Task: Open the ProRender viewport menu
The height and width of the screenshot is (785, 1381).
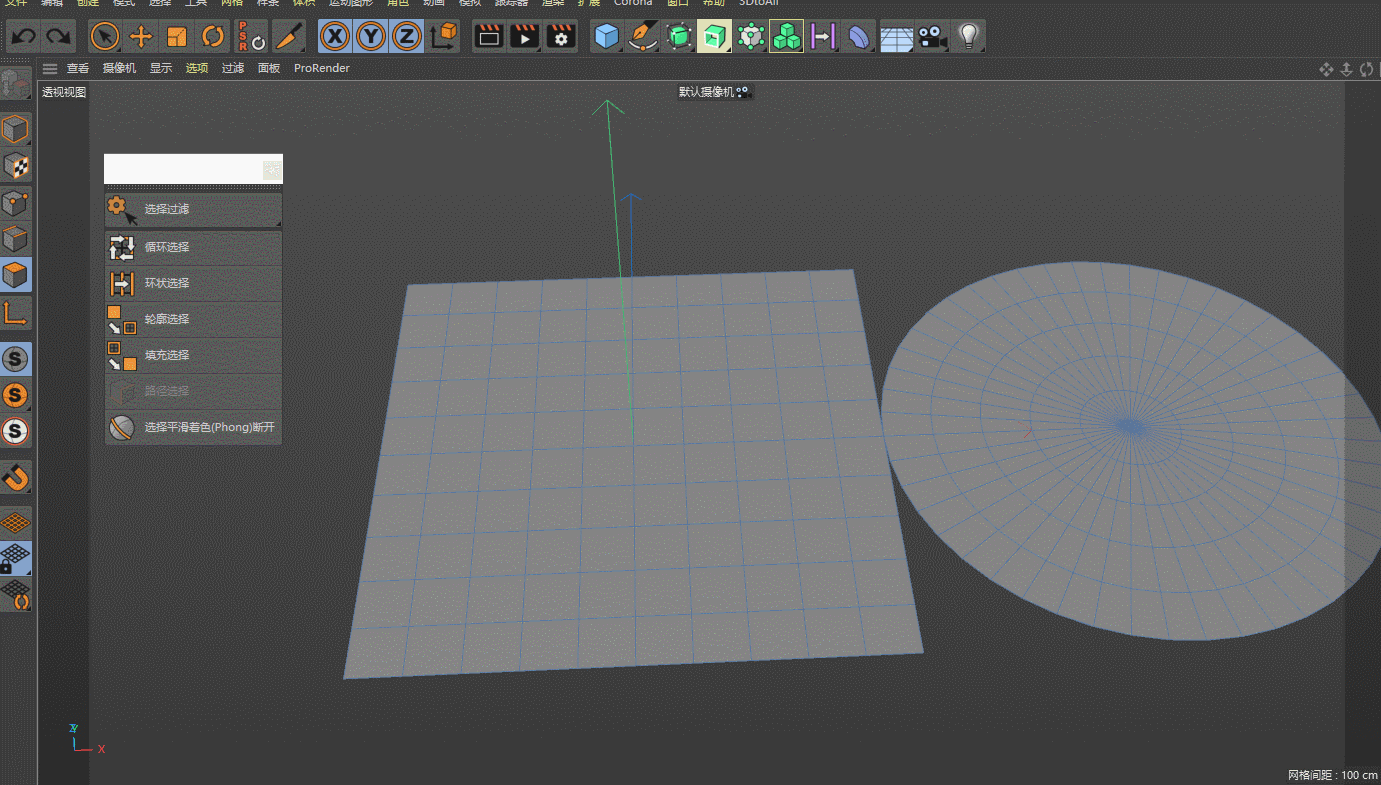Action: (x=322, y=68)
